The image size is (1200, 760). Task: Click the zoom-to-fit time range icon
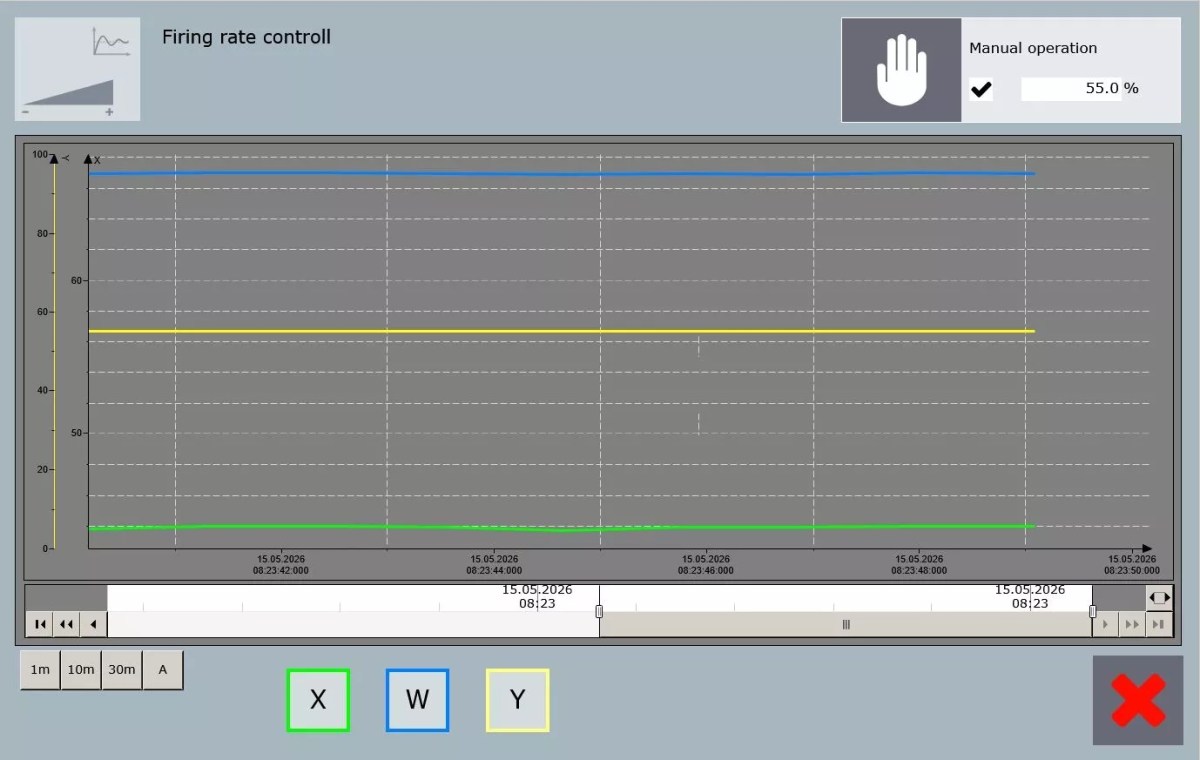point(1159,597)
